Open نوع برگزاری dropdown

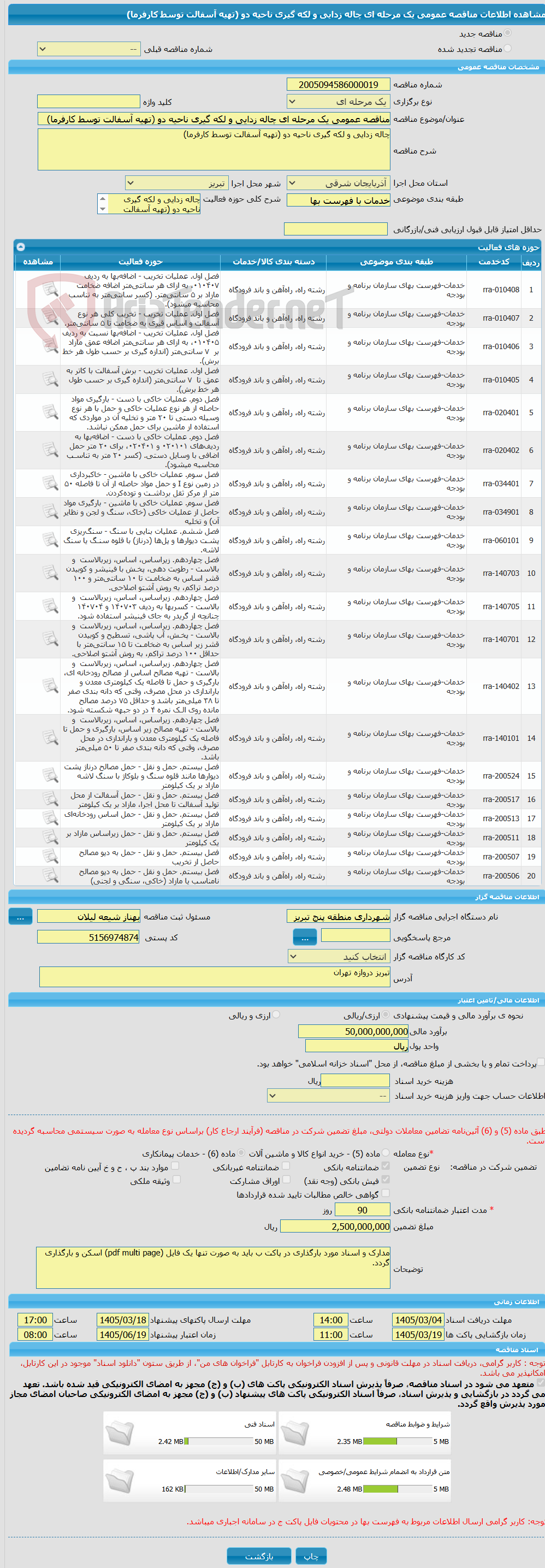point(338,102)
